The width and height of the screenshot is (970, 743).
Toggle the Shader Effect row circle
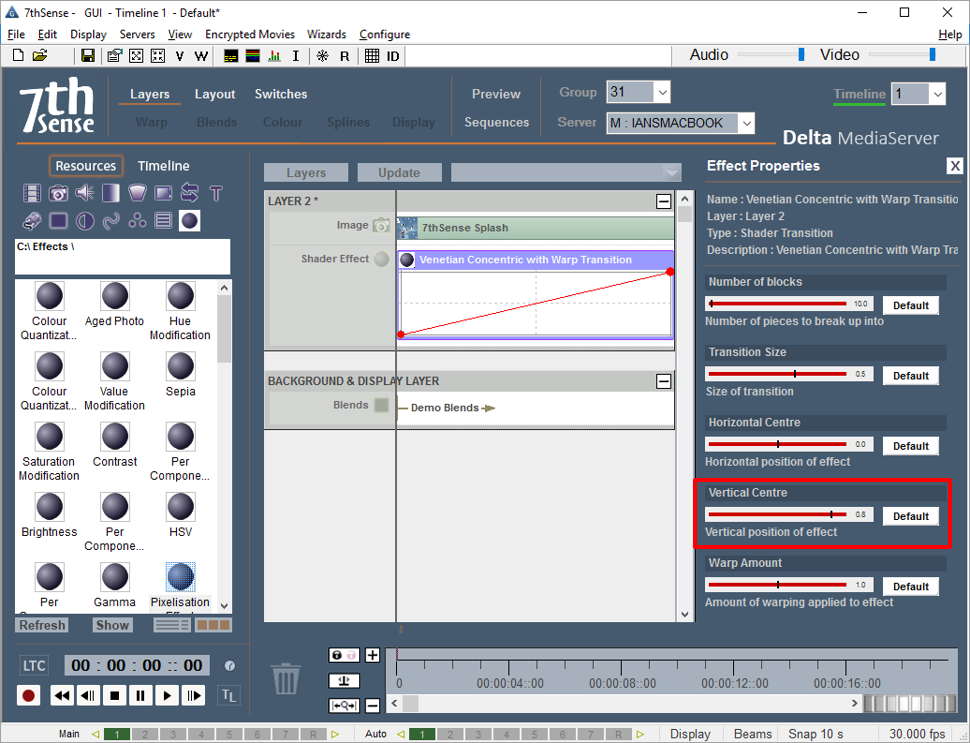[x=382, y=259]
